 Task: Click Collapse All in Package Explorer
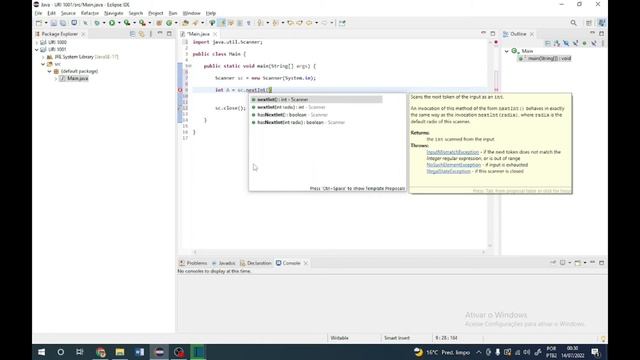[132, 34]
